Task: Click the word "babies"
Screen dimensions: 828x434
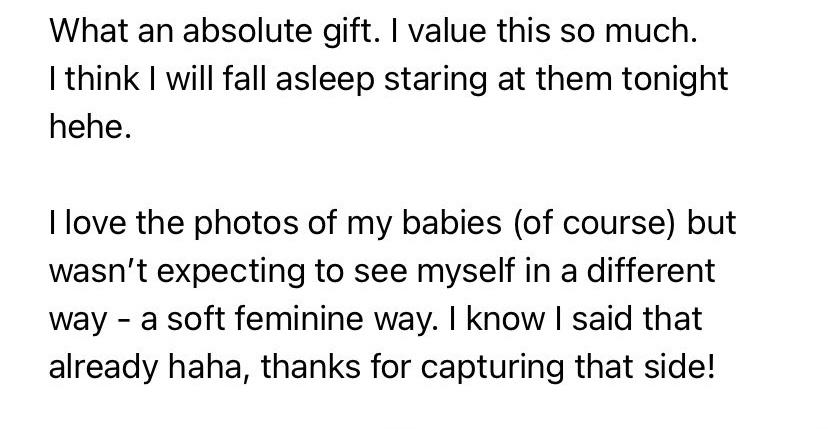Action: pos(452,223)
